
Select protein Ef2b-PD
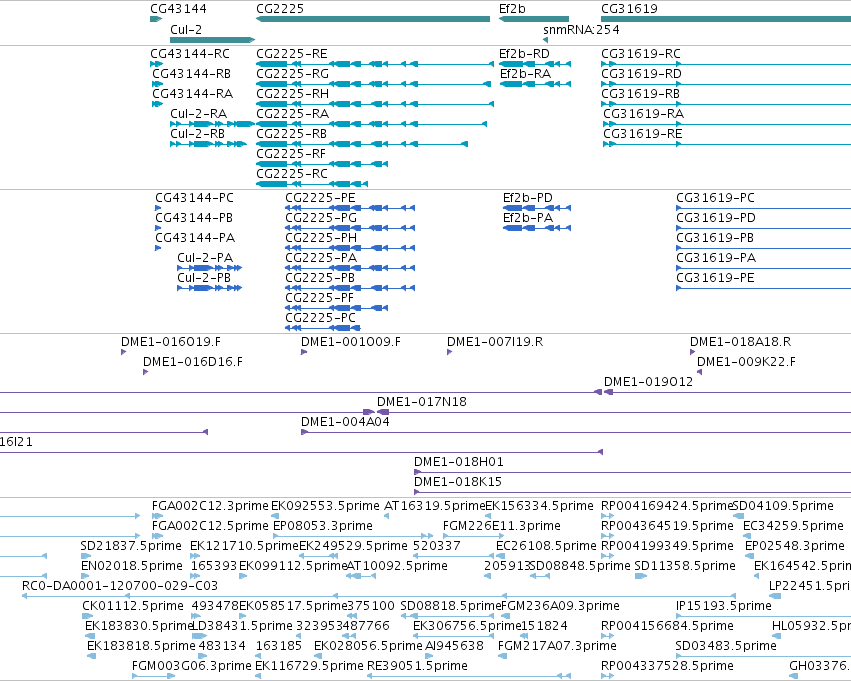click(537, 208)
